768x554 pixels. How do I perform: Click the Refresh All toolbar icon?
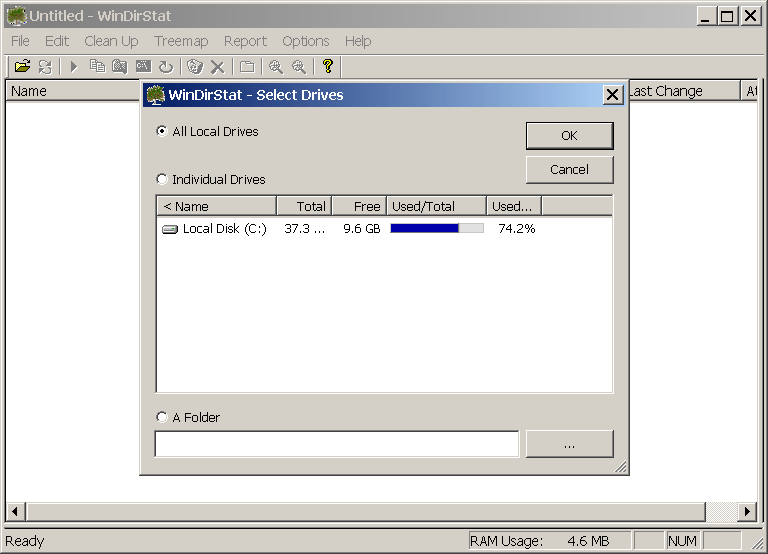tap(45, 66)
